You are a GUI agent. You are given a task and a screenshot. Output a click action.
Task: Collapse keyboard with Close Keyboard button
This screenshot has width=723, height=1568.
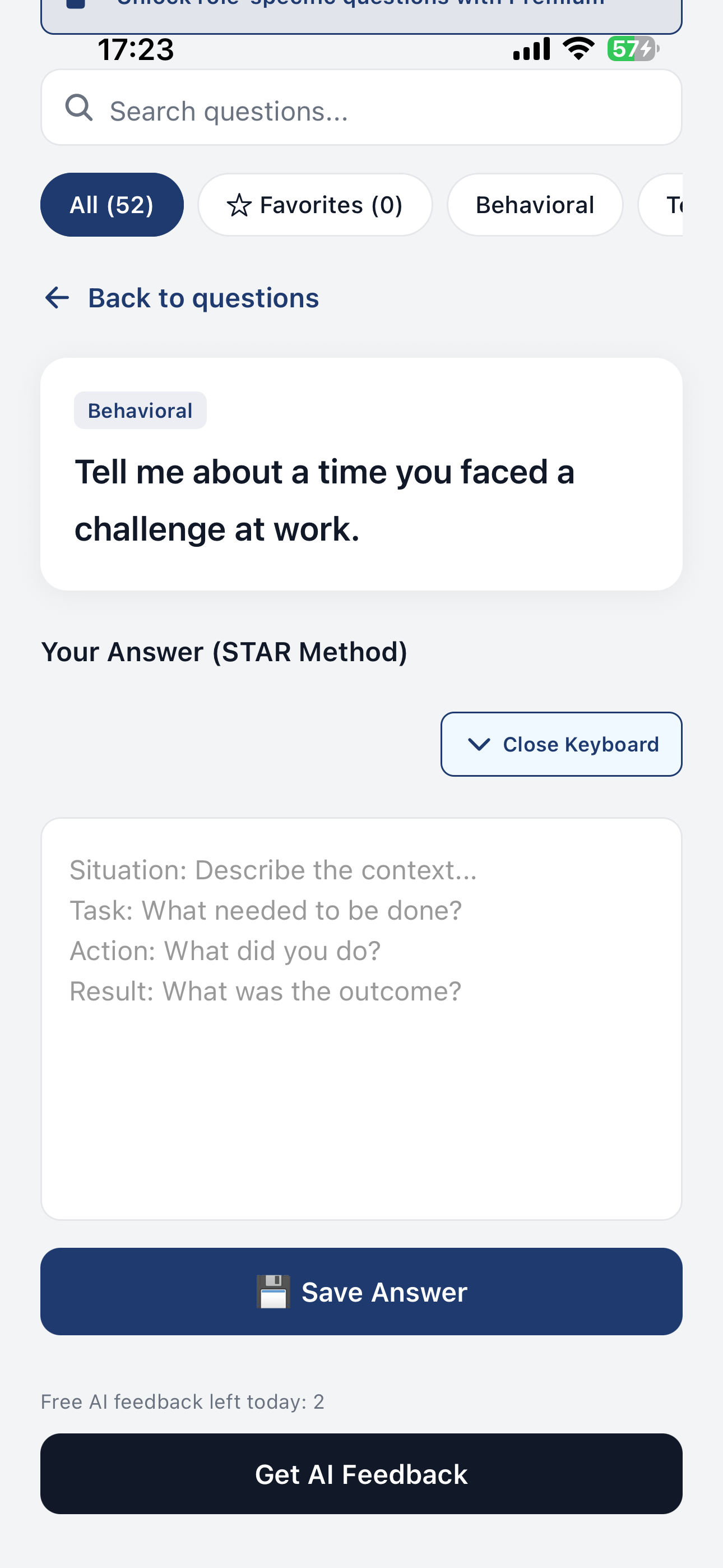click(561, 744)
